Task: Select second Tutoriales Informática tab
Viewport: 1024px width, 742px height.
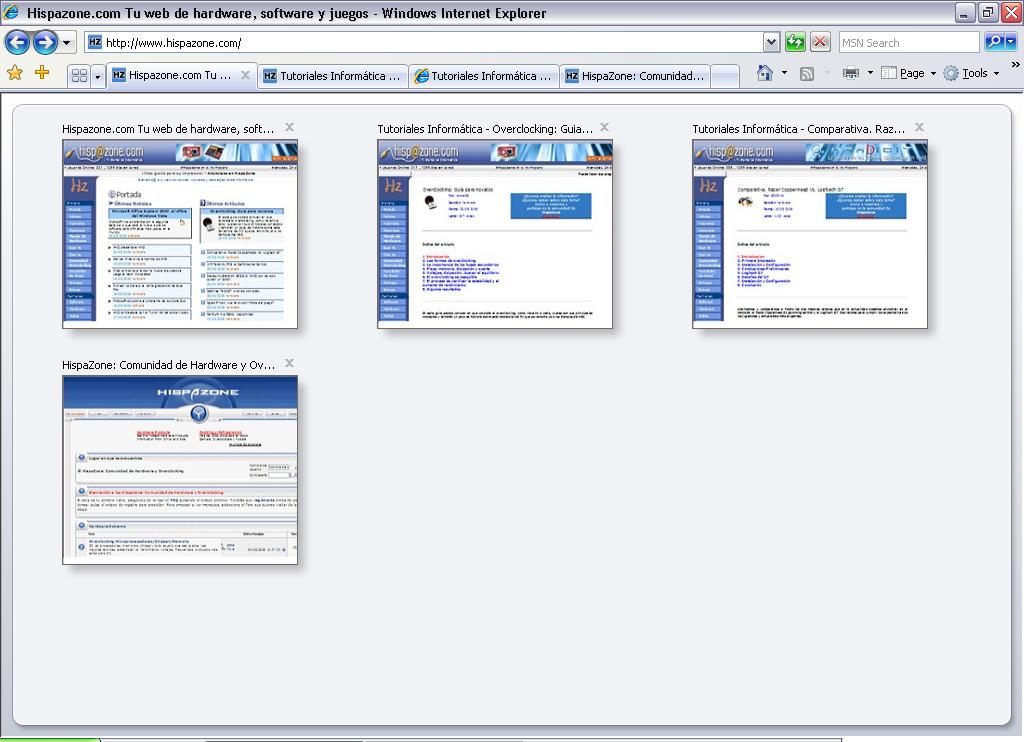Action: [484, 76]
